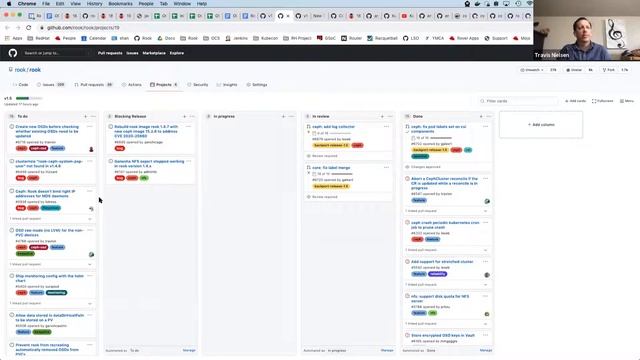Open the Security repository tab
This screenshot has height=360, width=640.
[x=198, y=85]
